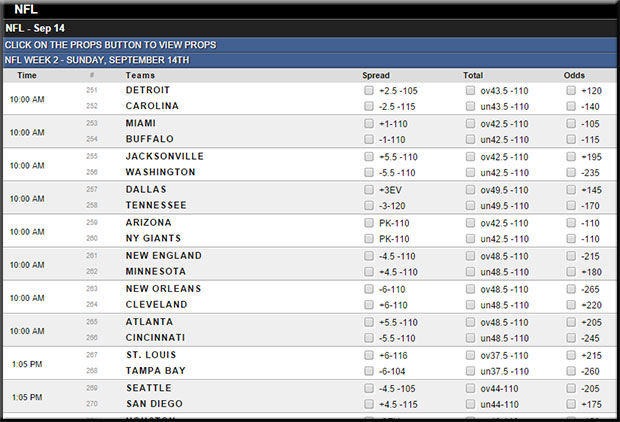Check San Diego +175 odds box
This screenshot has height=422, width=620.
[571, 405]
